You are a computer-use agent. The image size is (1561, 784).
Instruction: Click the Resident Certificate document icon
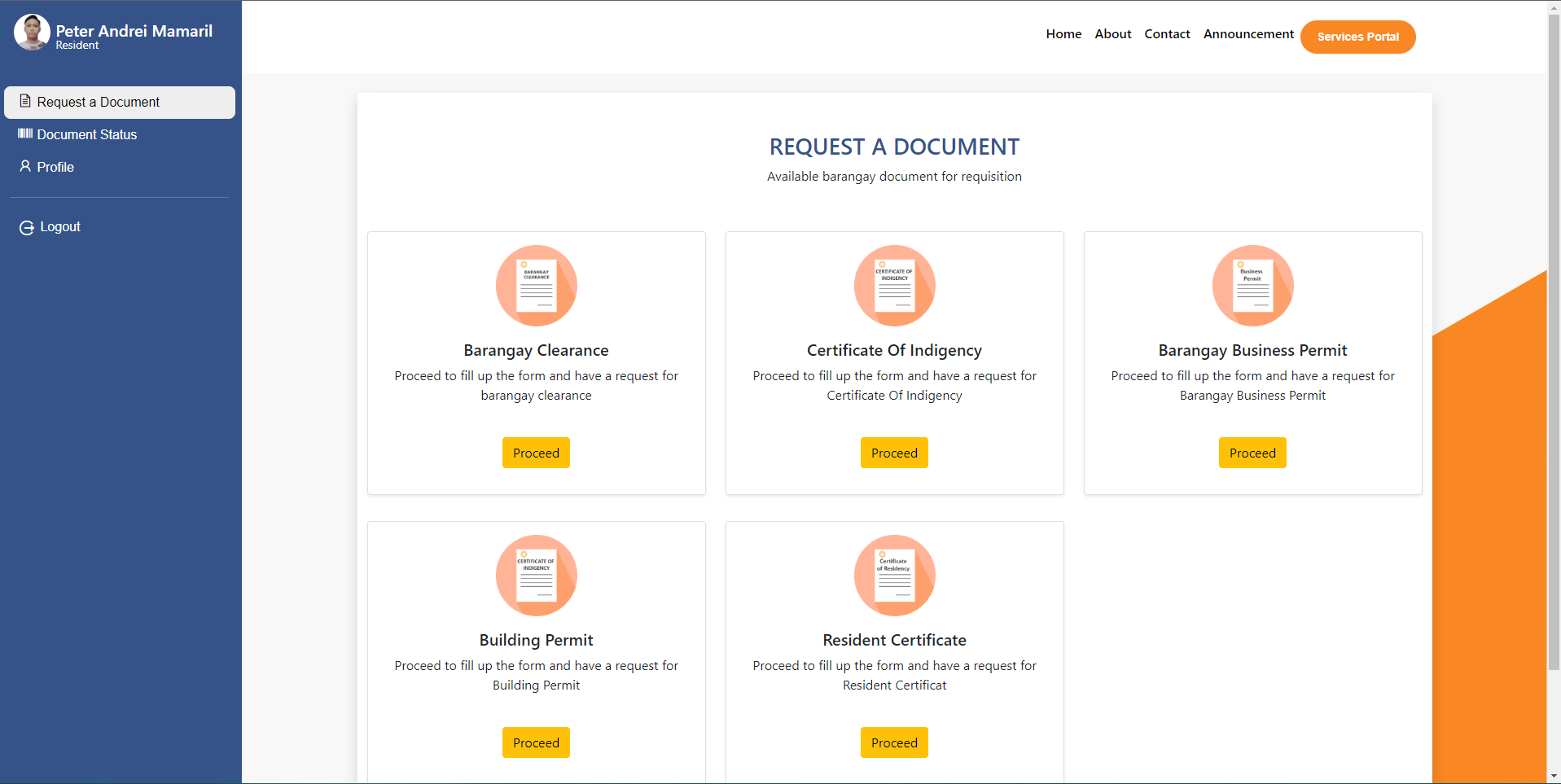click(x=894, y=576)
